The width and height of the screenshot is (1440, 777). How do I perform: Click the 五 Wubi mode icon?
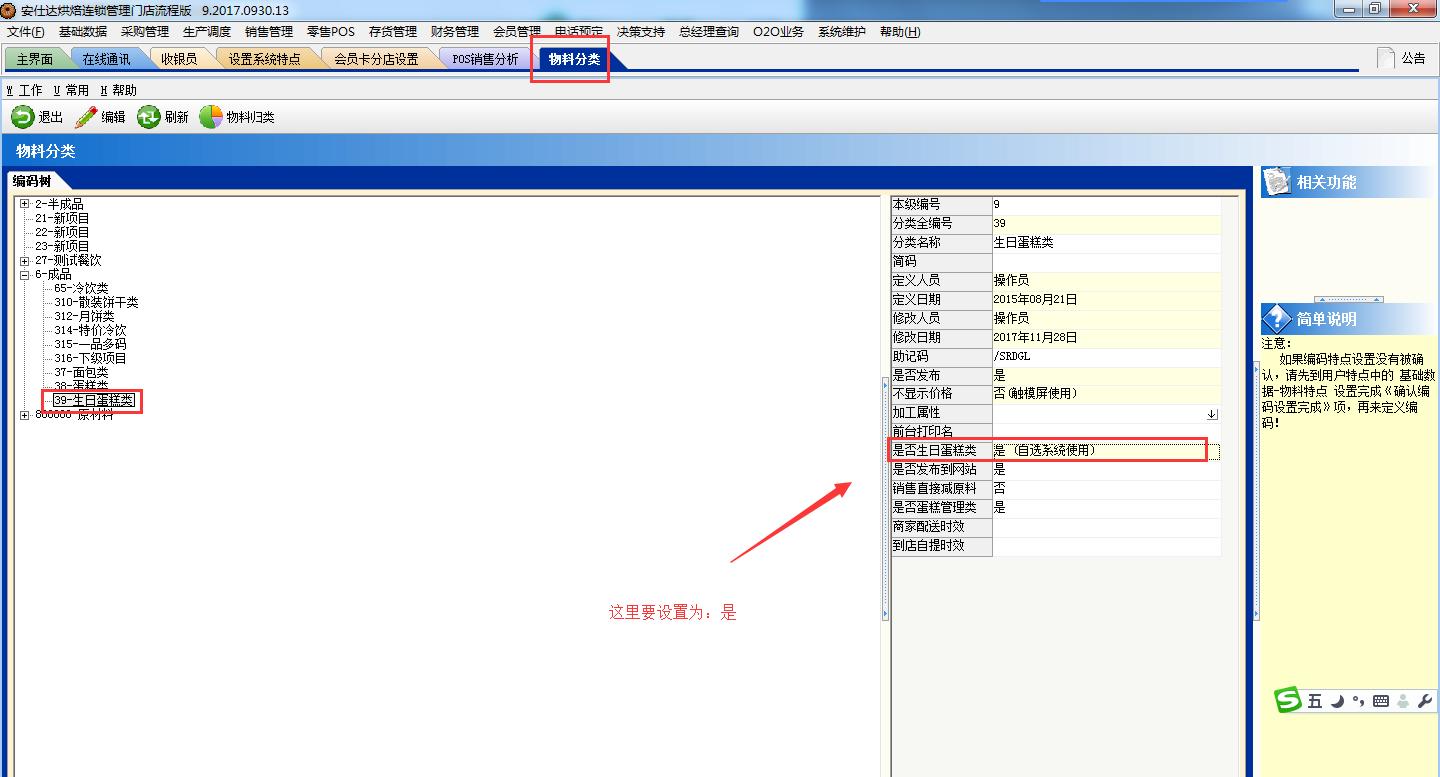(x=1314, y=701)
